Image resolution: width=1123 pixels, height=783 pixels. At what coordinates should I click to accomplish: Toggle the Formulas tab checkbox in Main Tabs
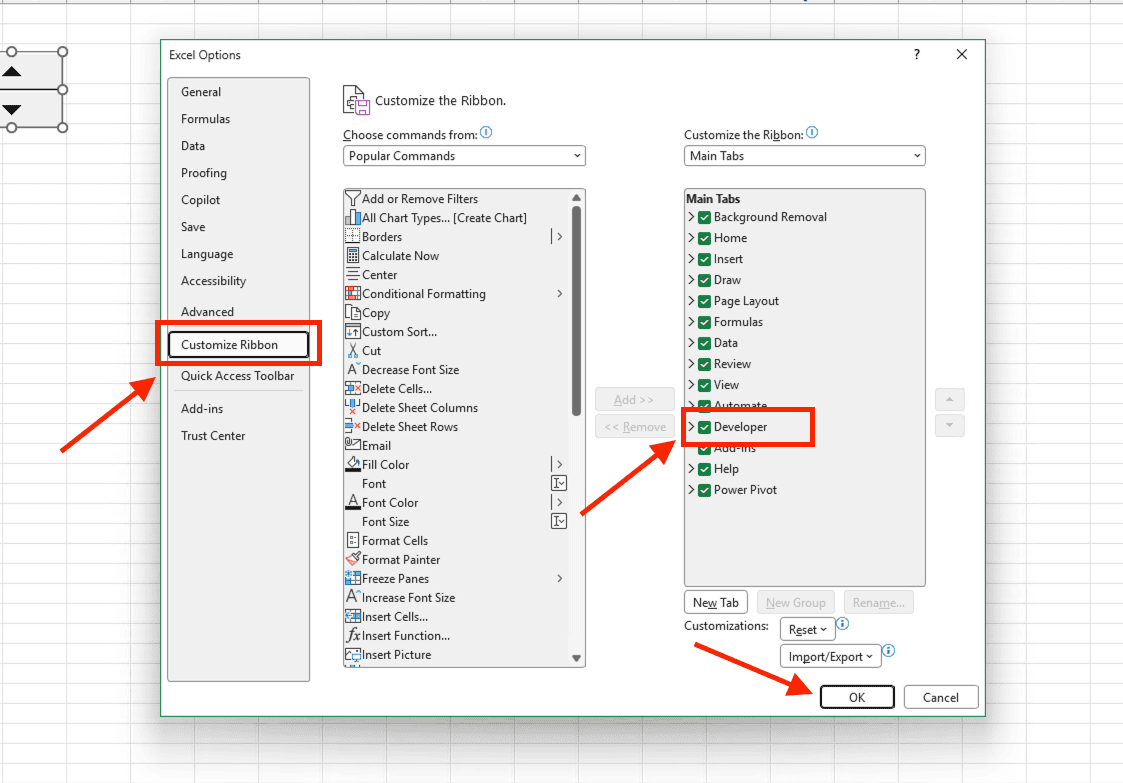[705, 322]
